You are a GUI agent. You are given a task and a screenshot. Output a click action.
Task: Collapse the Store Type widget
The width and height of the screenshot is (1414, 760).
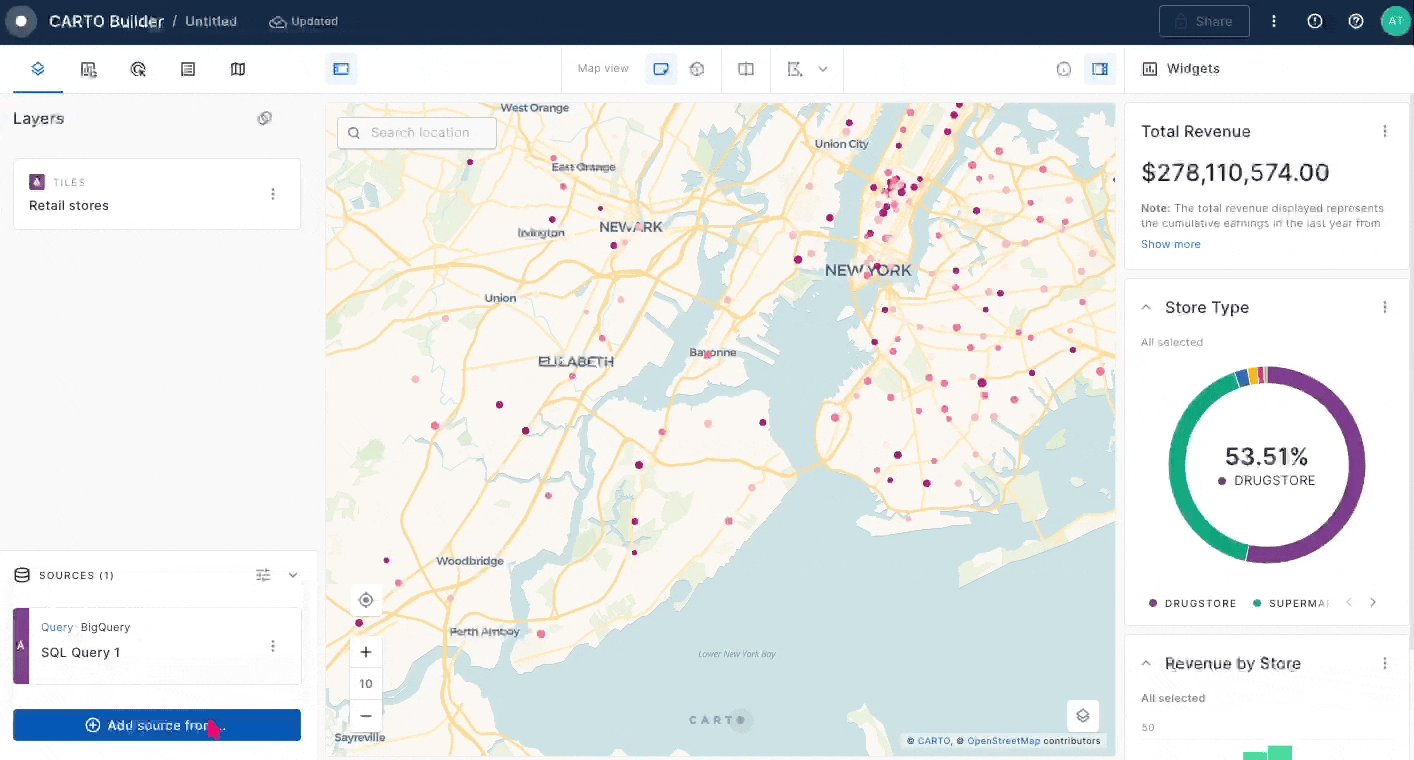(x=1146, y=307)
